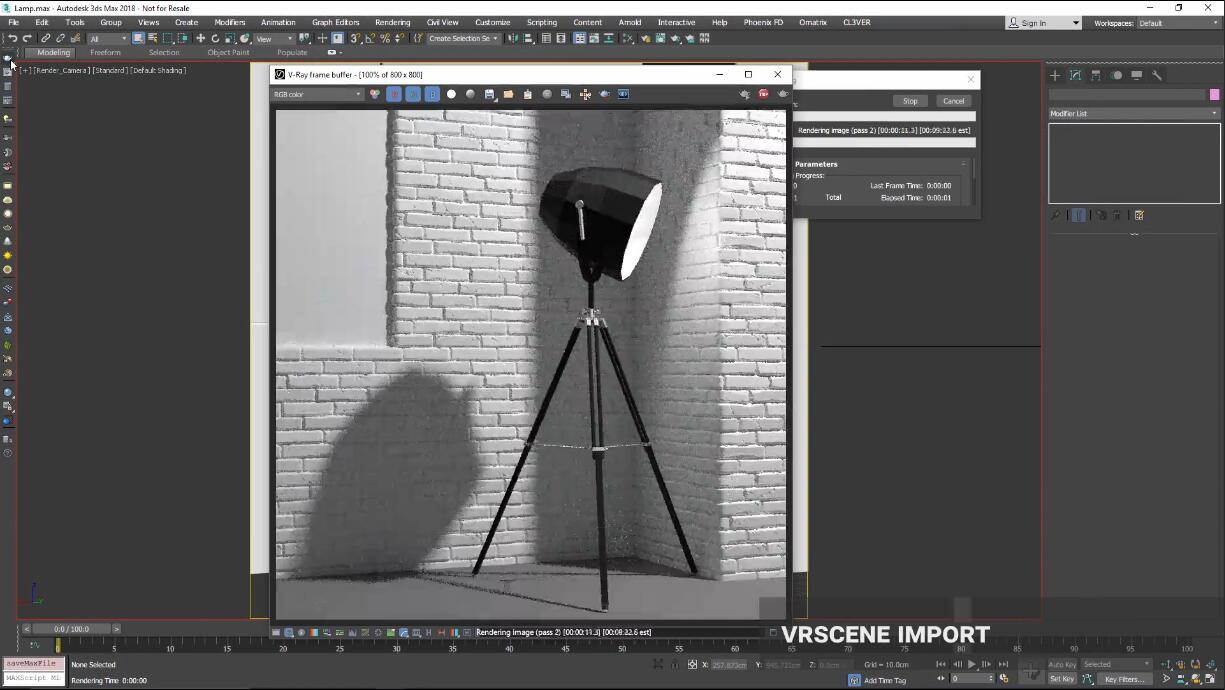Click the pink object color swatch
Screen dimensions: 1225x690
[x=1214, y=94]
